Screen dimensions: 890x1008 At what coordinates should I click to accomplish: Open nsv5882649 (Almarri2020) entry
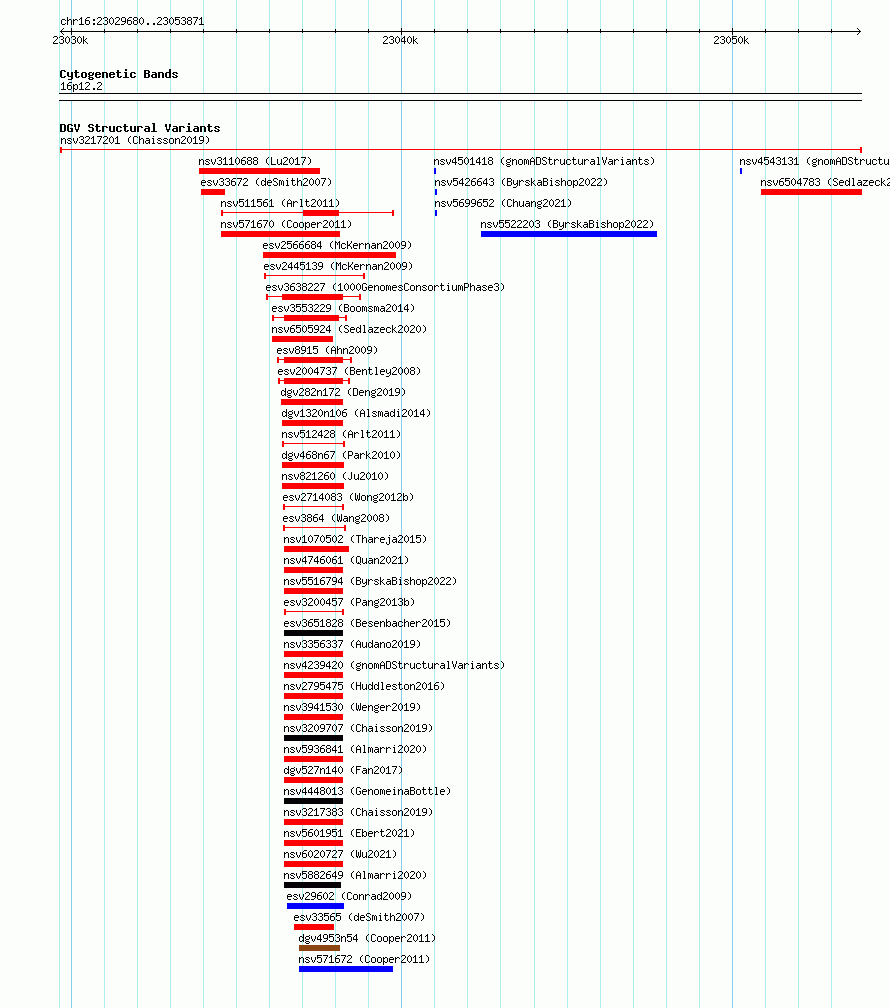point(356,876)
